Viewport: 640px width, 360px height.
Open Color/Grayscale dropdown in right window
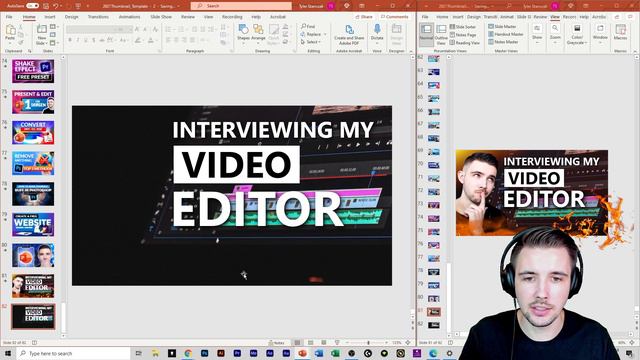[577, 35]
